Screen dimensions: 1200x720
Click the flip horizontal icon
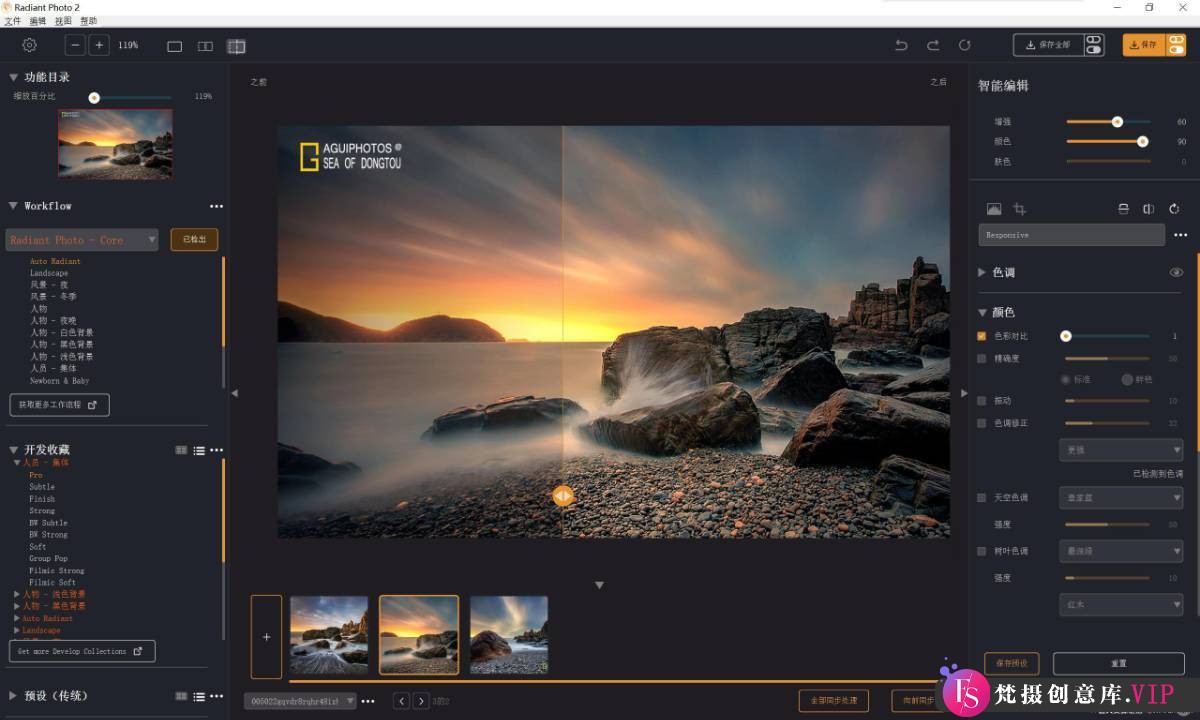point(1149,209)
